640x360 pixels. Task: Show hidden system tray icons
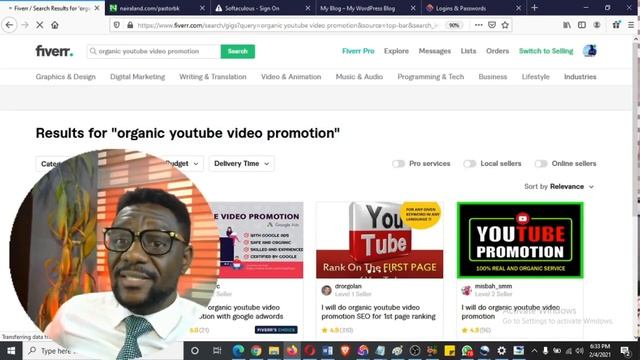pyautogui.click(x=534, y=351)
